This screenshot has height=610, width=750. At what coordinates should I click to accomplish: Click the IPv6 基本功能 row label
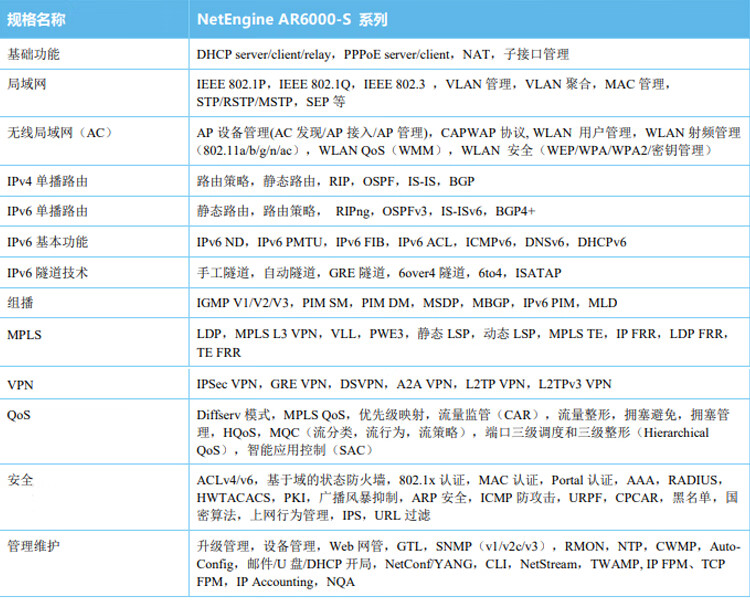(x=47, y=242)
